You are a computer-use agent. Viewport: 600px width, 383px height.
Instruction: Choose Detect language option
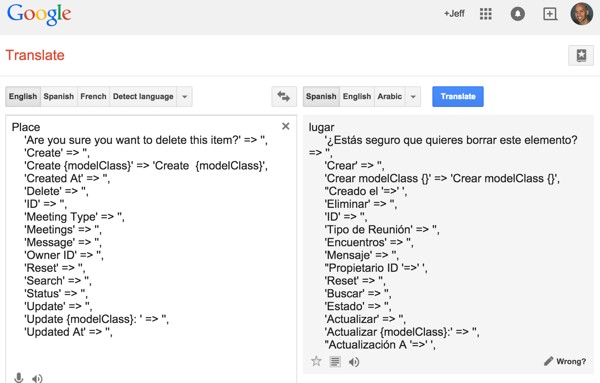point(143,96)
